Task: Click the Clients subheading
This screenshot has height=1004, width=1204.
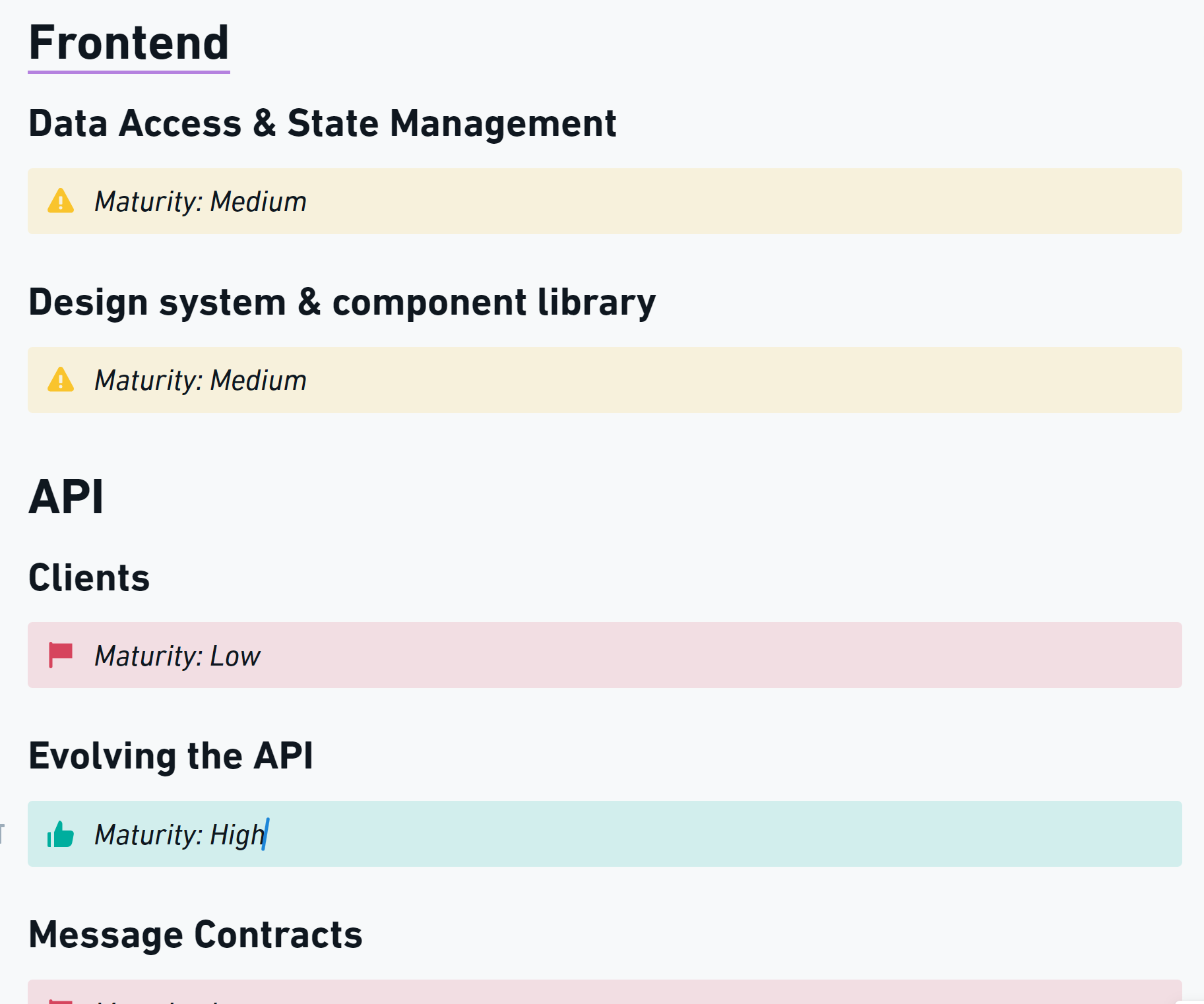Action: pos(89,578)
